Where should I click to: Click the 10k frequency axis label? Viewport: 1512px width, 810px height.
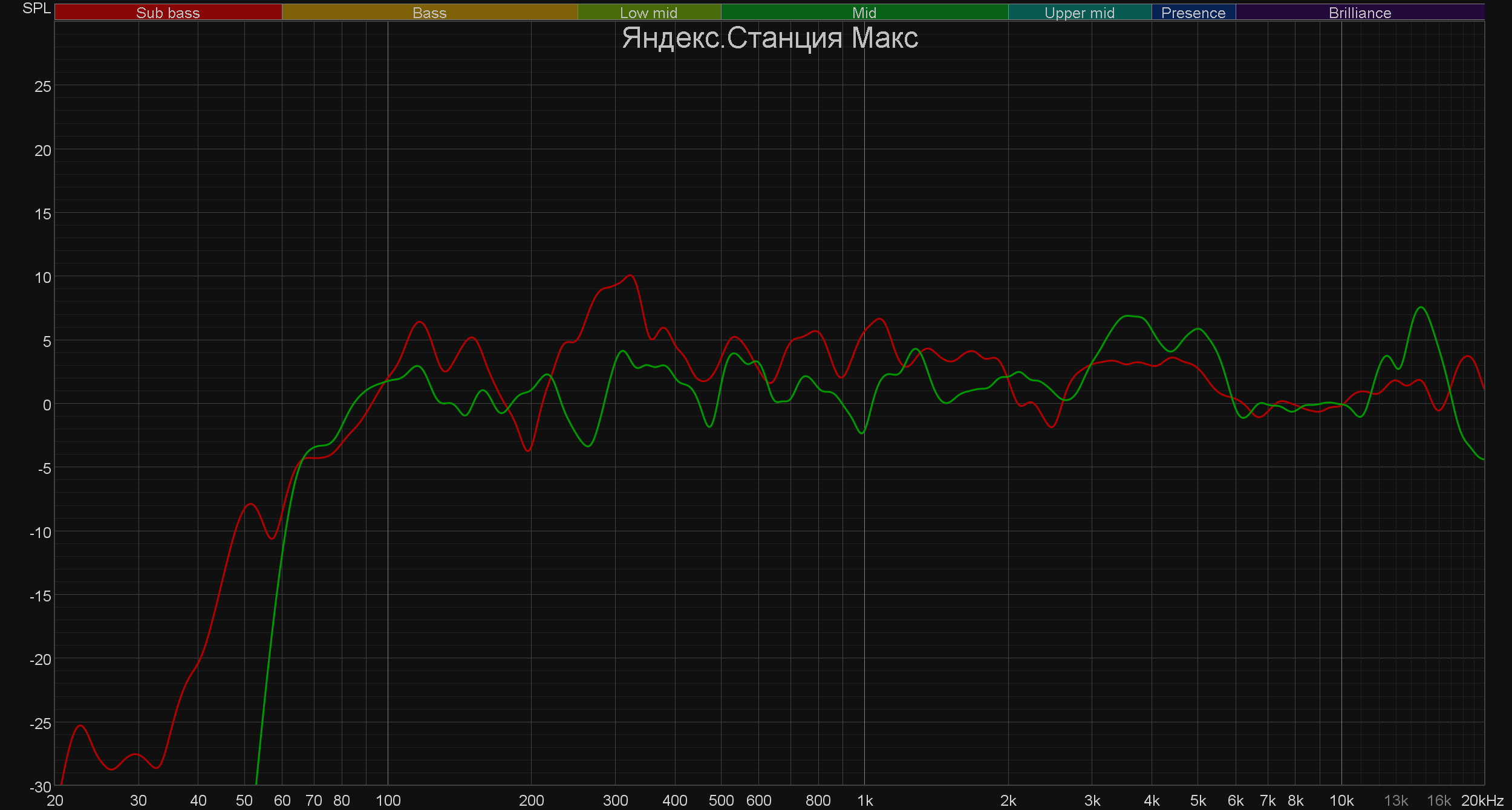click(1341, 800)
